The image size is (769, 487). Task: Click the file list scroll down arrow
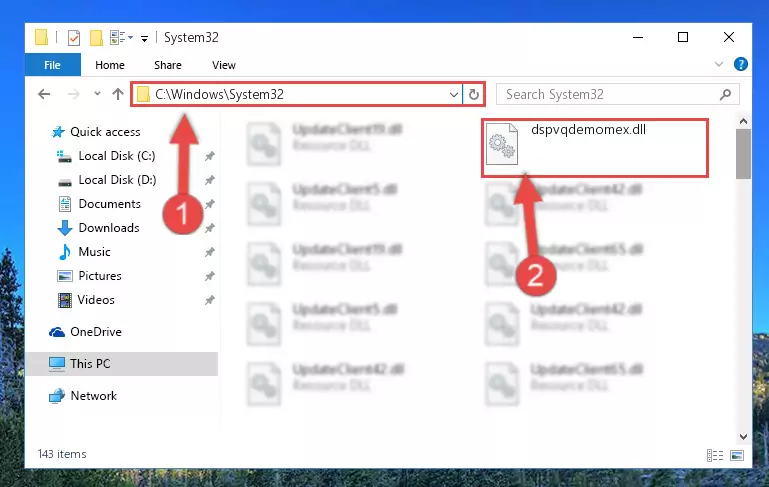pos(743,436)
